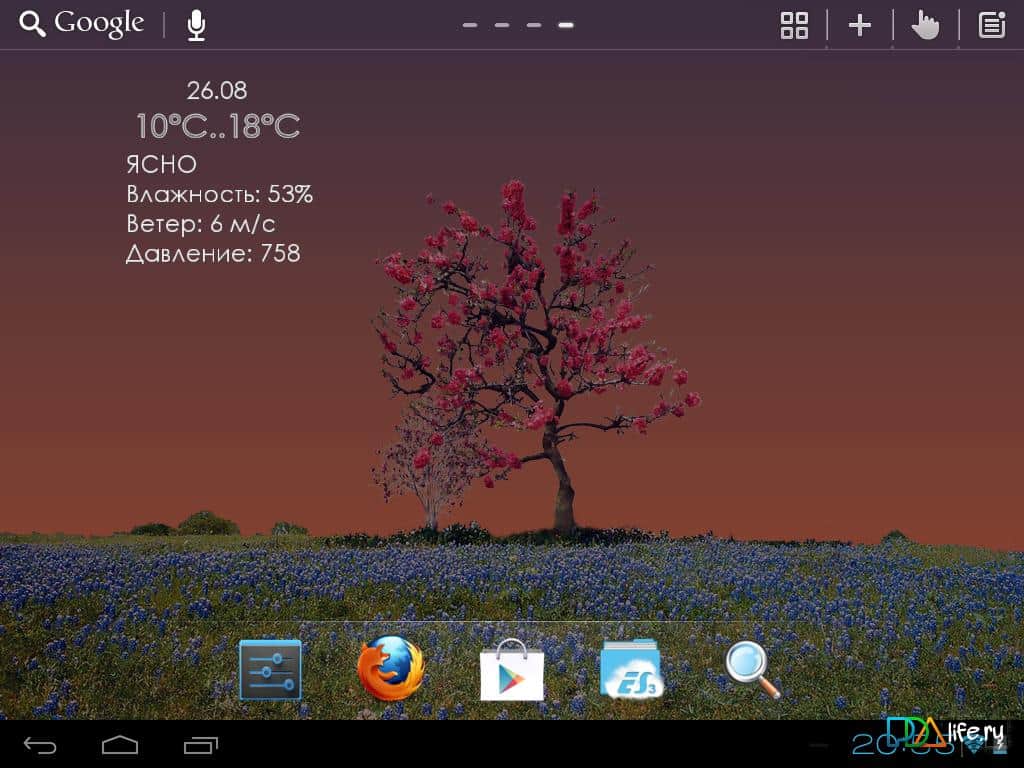The image size is (1024, 768).
Task: Launch Firefox browser from the dock
Action: (391, 669)
